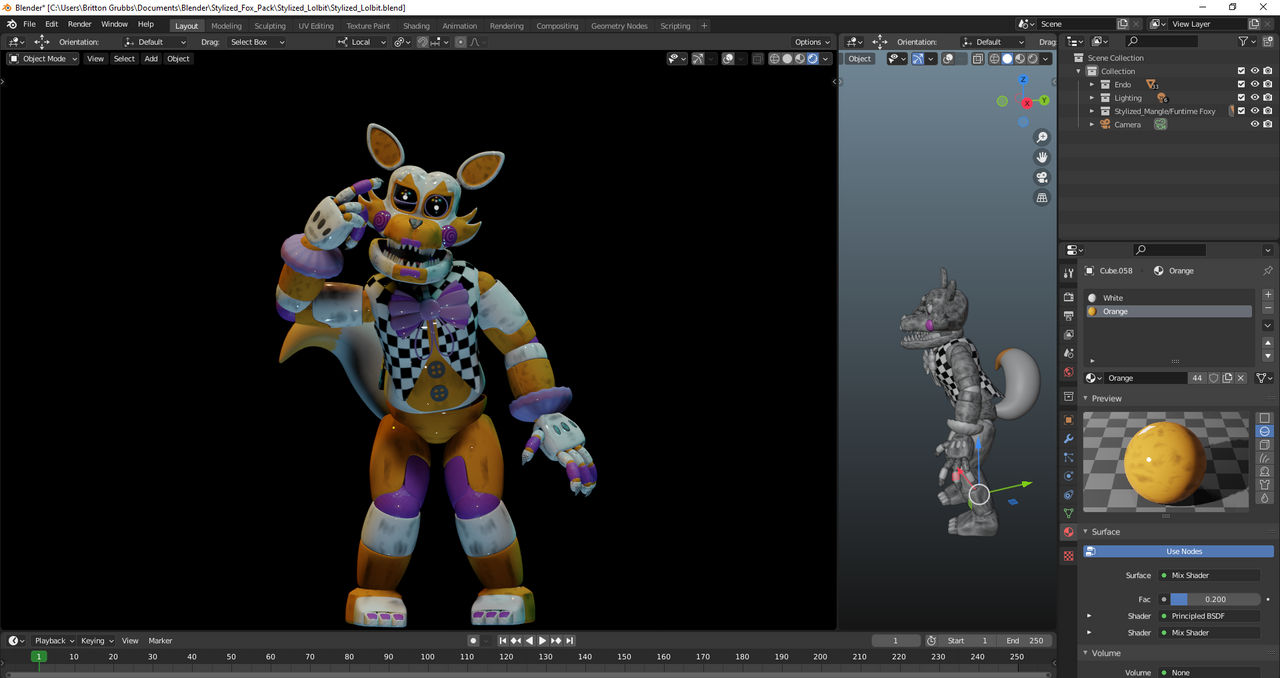Screen dimensions: 1280x678
Task: Set preview to cloth shape
Action: click(x=1265, y=484)
